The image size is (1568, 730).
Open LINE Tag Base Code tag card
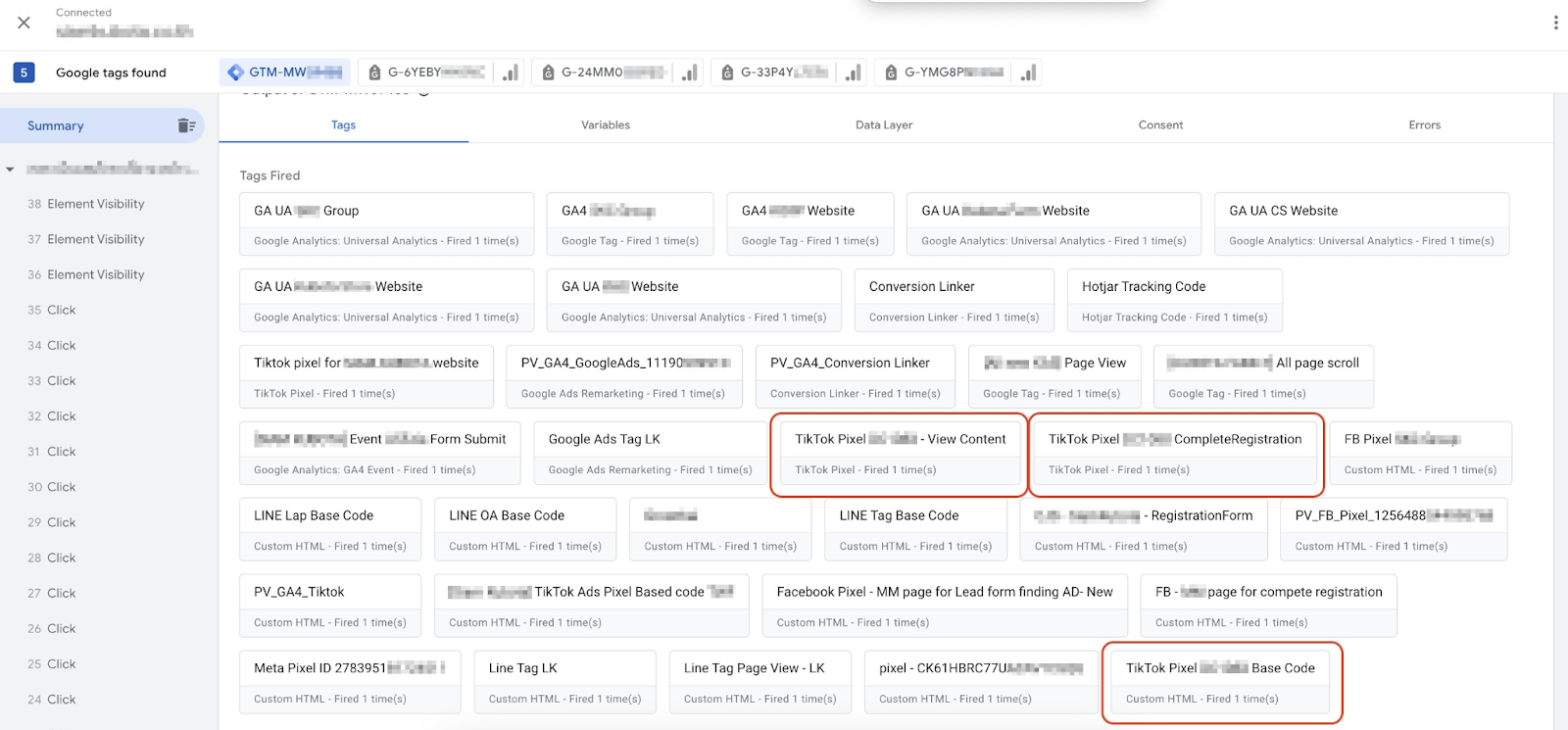(x=915, y=530)
